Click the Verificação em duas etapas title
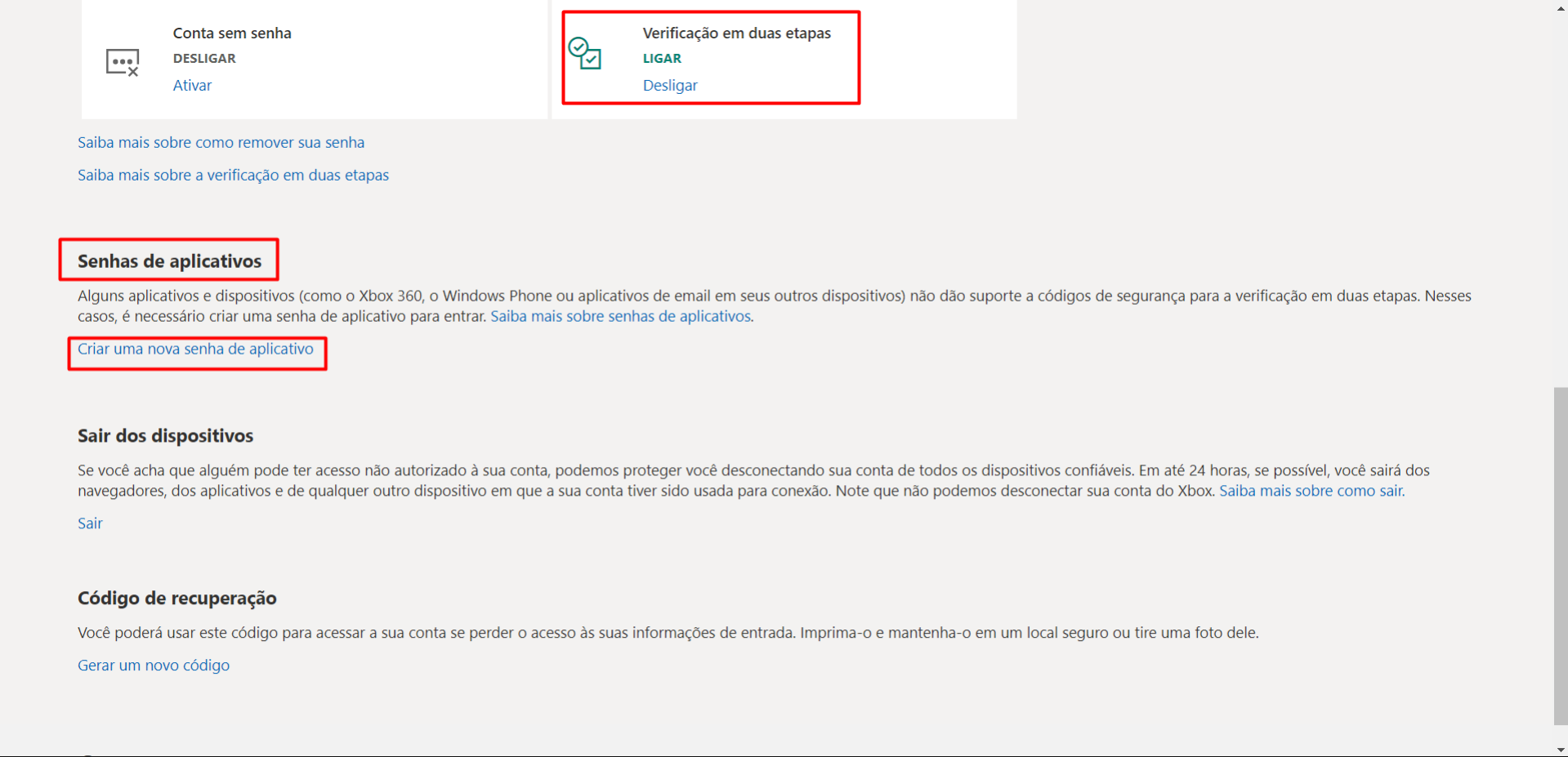 pos(737,33)
